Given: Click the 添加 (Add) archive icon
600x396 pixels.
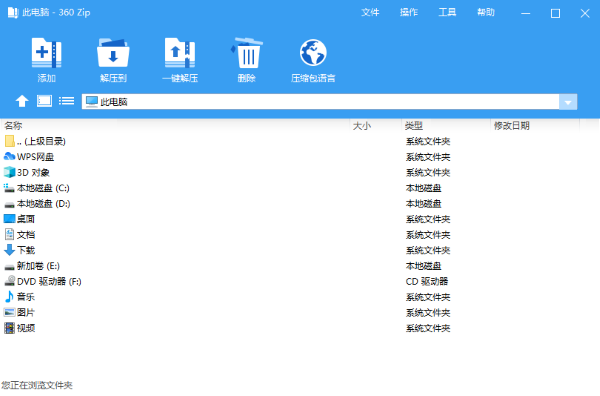Looking at the screenshot, I should point(46,53).
